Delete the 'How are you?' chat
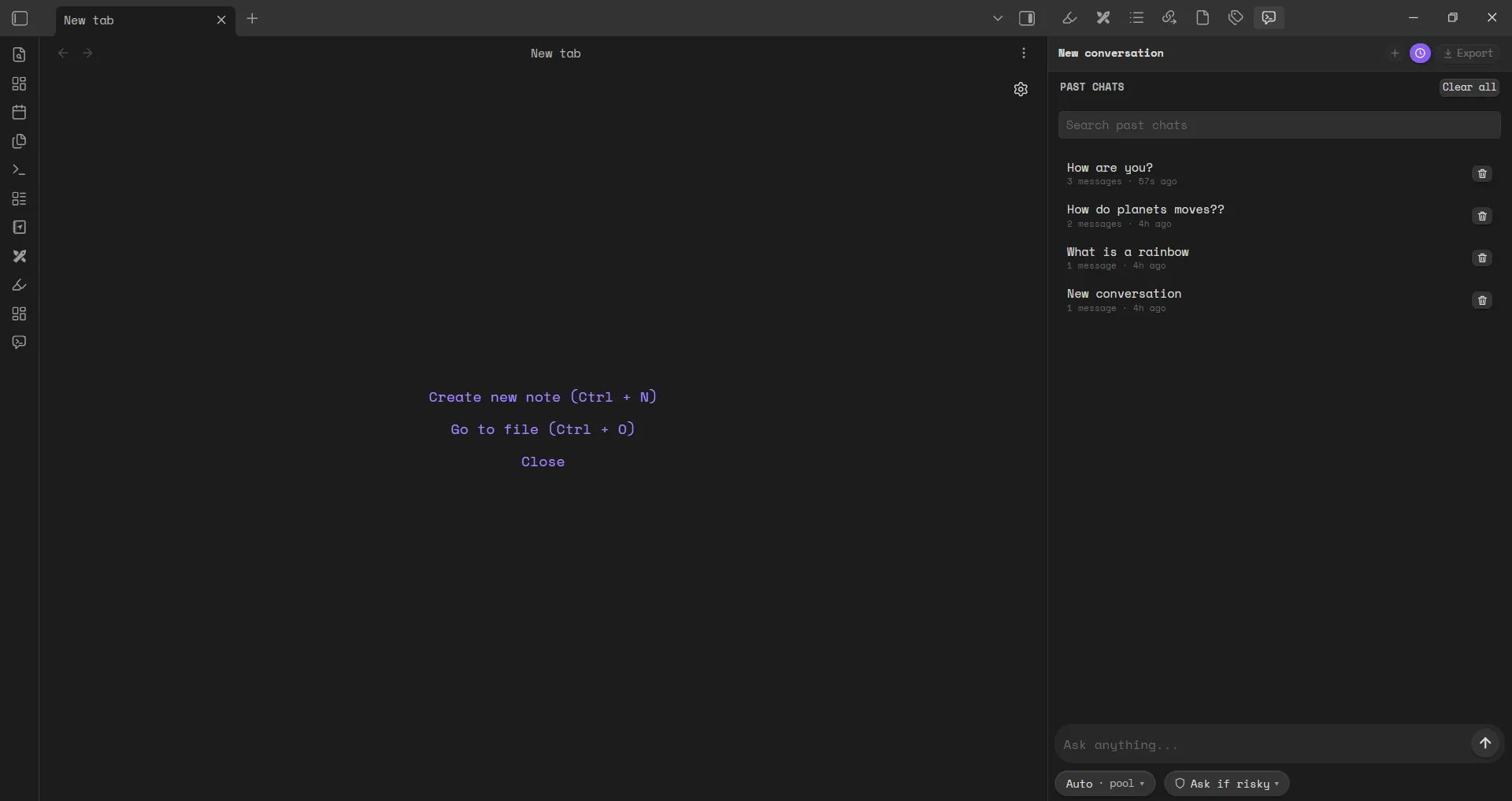 click(1482, 174)
